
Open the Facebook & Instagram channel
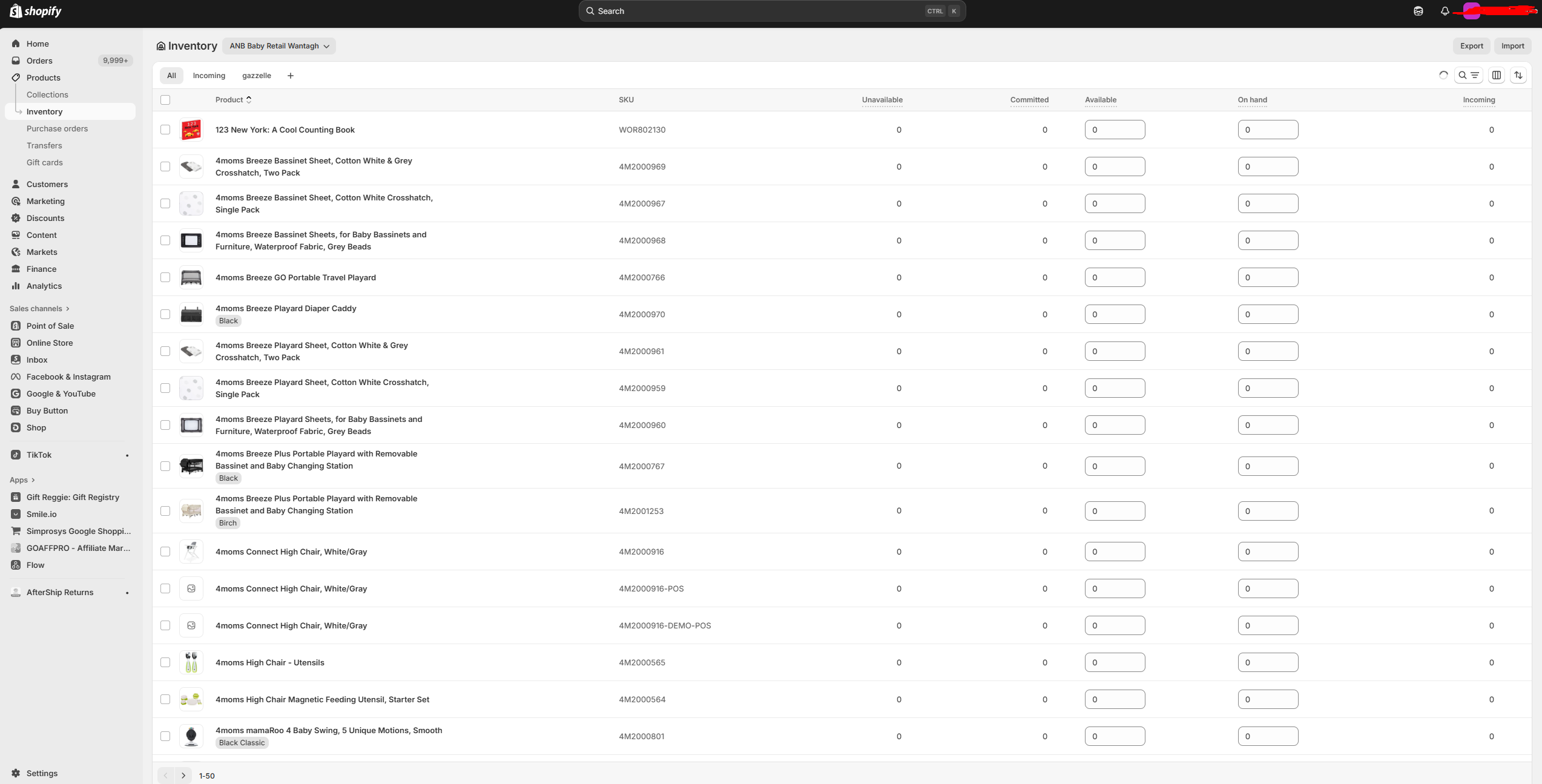68,377
